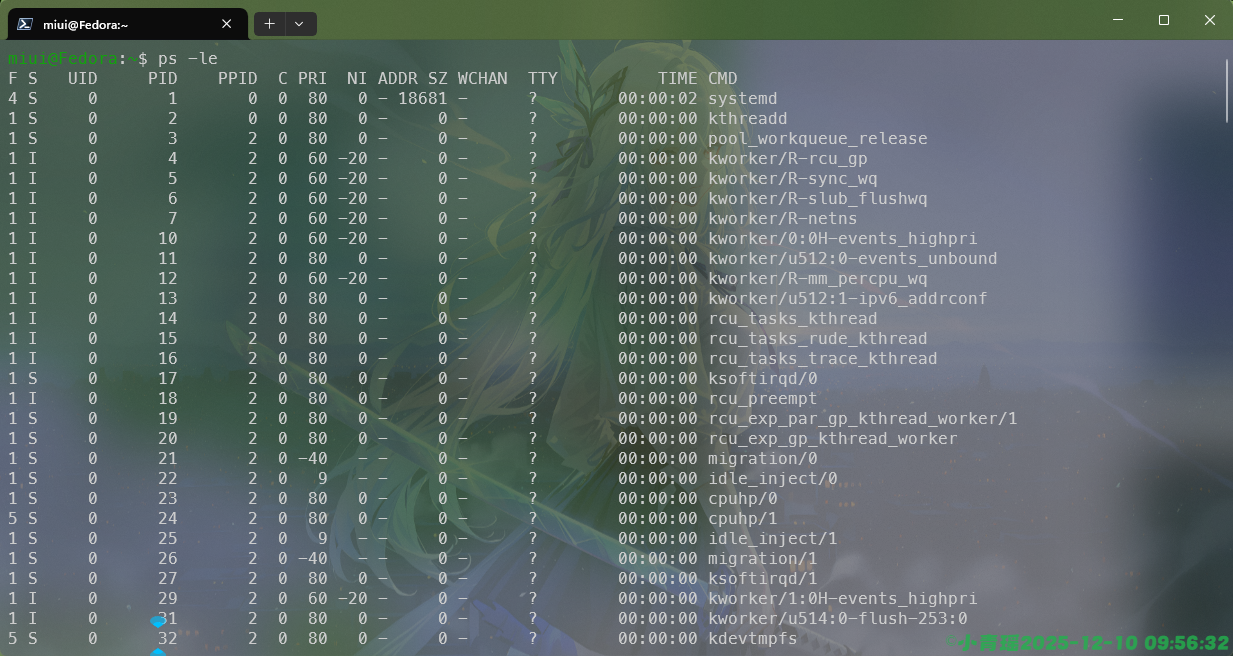Click the miui@Fedora prompt text
This screenshot has height=656, width=1233.
click(62, 59)
